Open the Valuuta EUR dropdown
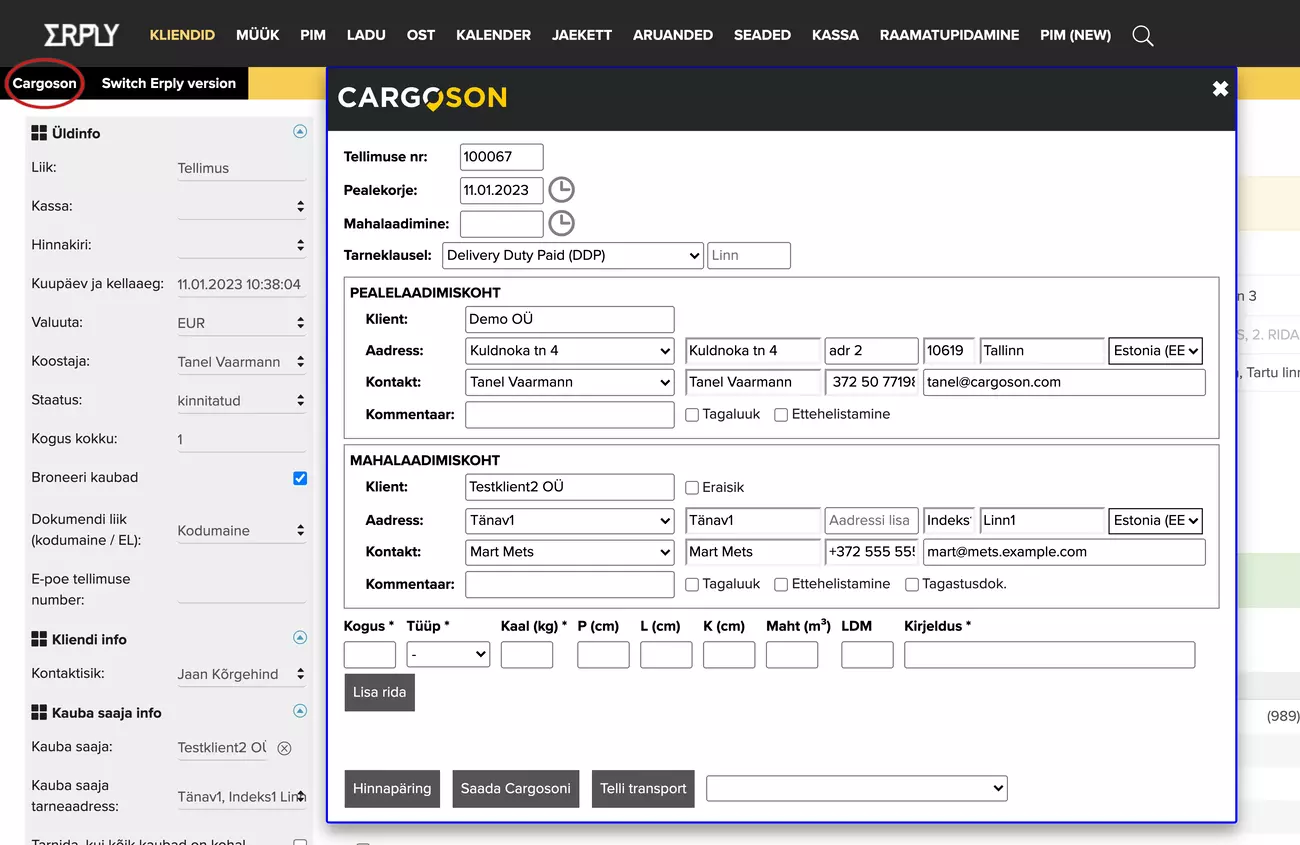This screenshot has width=1300, height=845. point(242,323)
